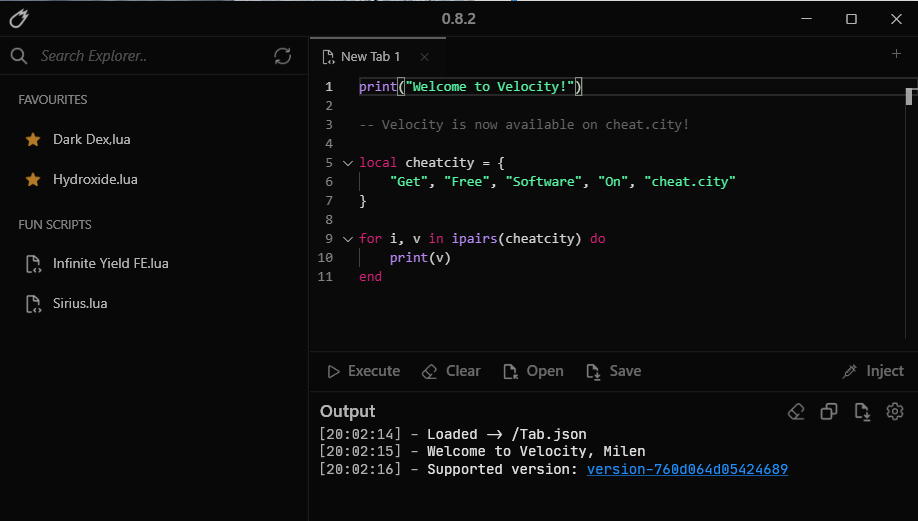Open Output settings gear icon
The width and height of the screenshot is (918, 521).
pyautogui.click(x=895, y=411)
